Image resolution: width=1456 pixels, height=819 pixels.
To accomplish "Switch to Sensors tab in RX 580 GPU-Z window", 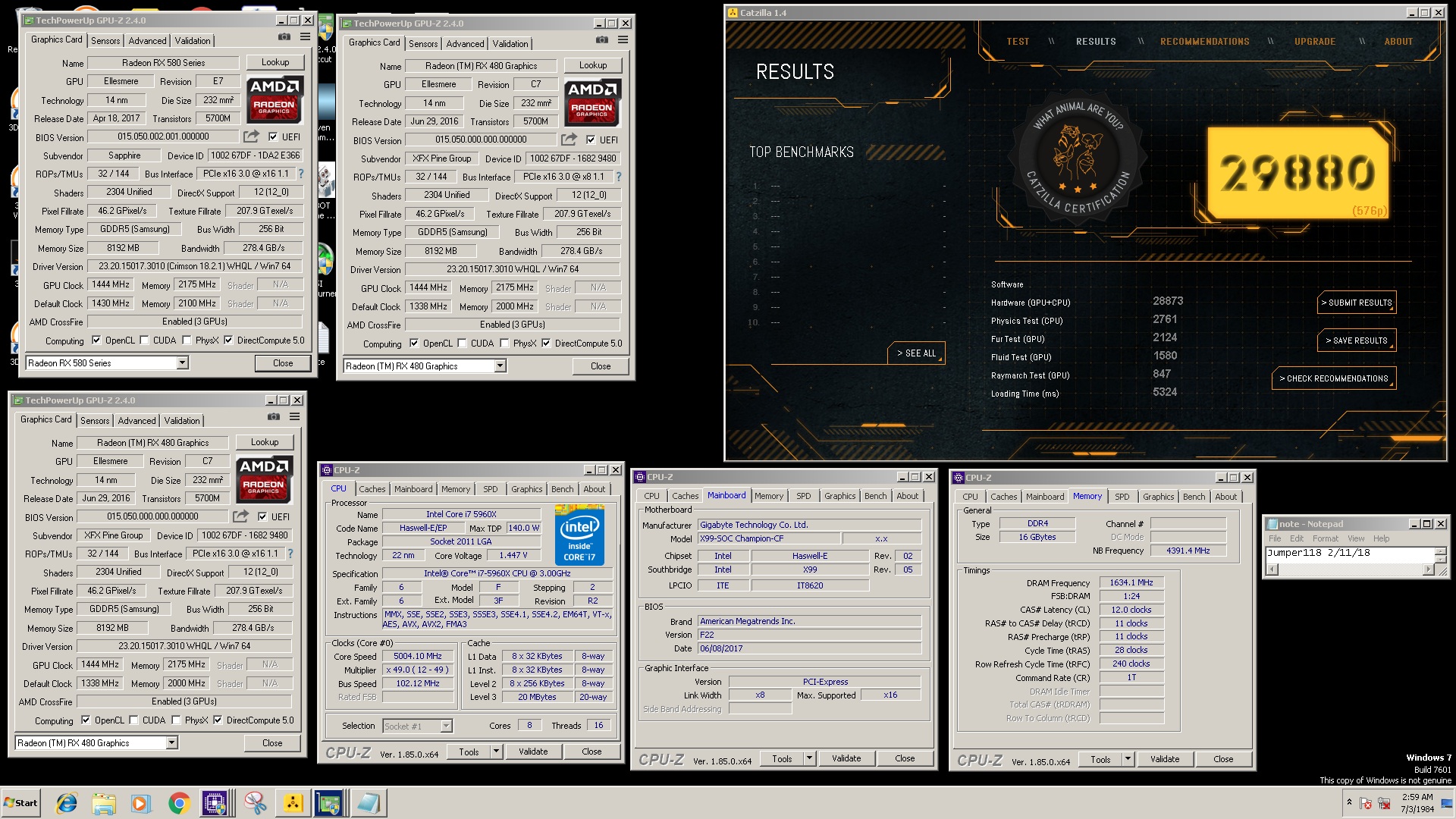I will point(105,41).
